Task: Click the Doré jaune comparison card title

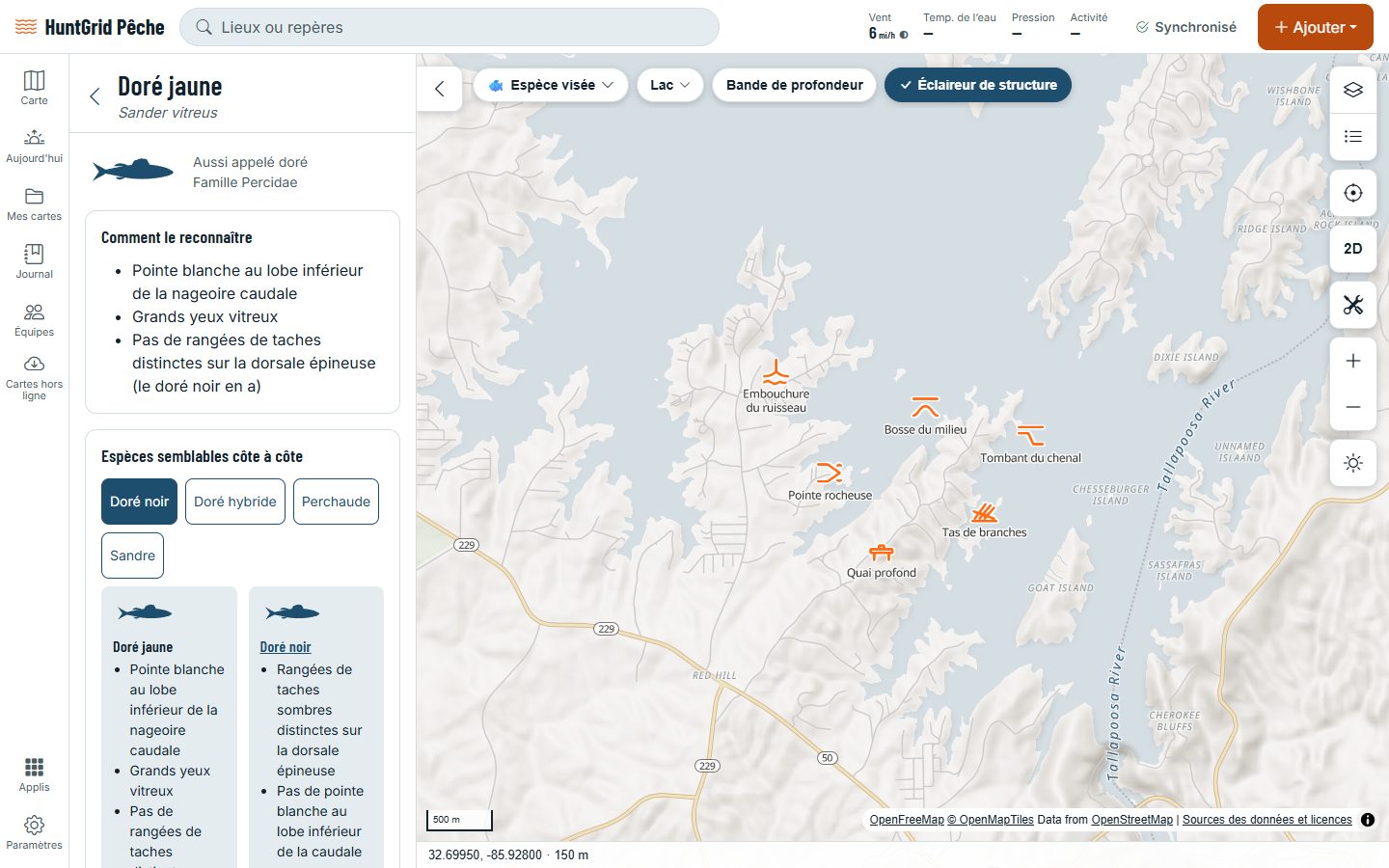Action: 143,647
